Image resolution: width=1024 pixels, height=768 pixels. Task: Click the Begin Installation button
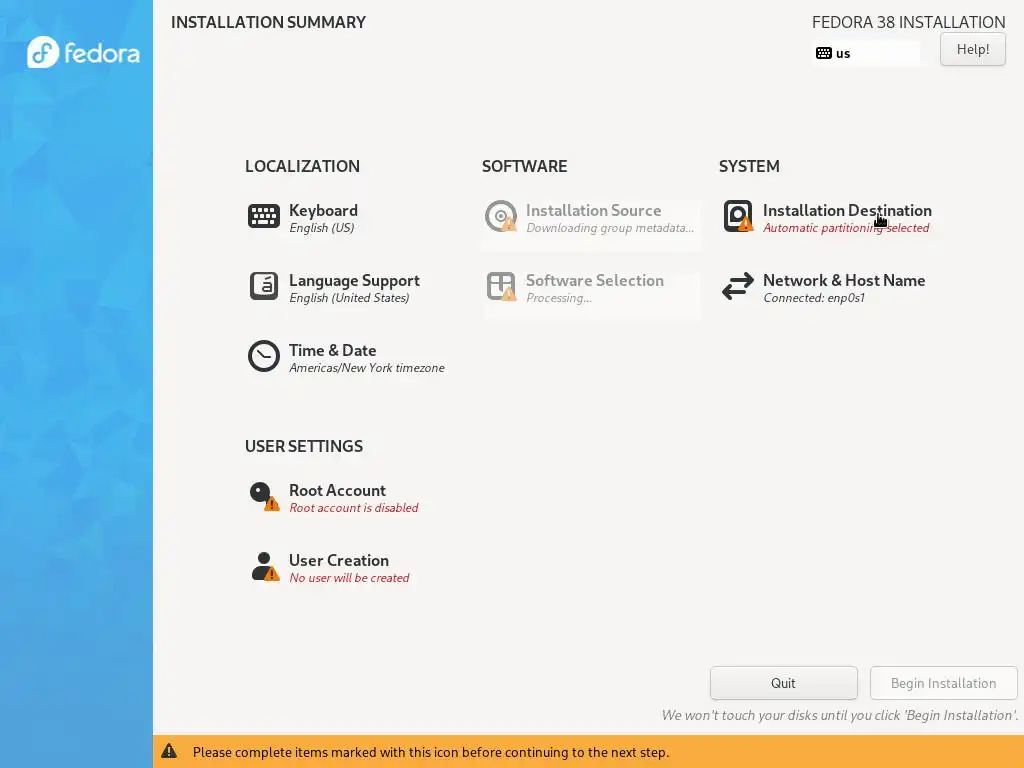coord(944,683)
